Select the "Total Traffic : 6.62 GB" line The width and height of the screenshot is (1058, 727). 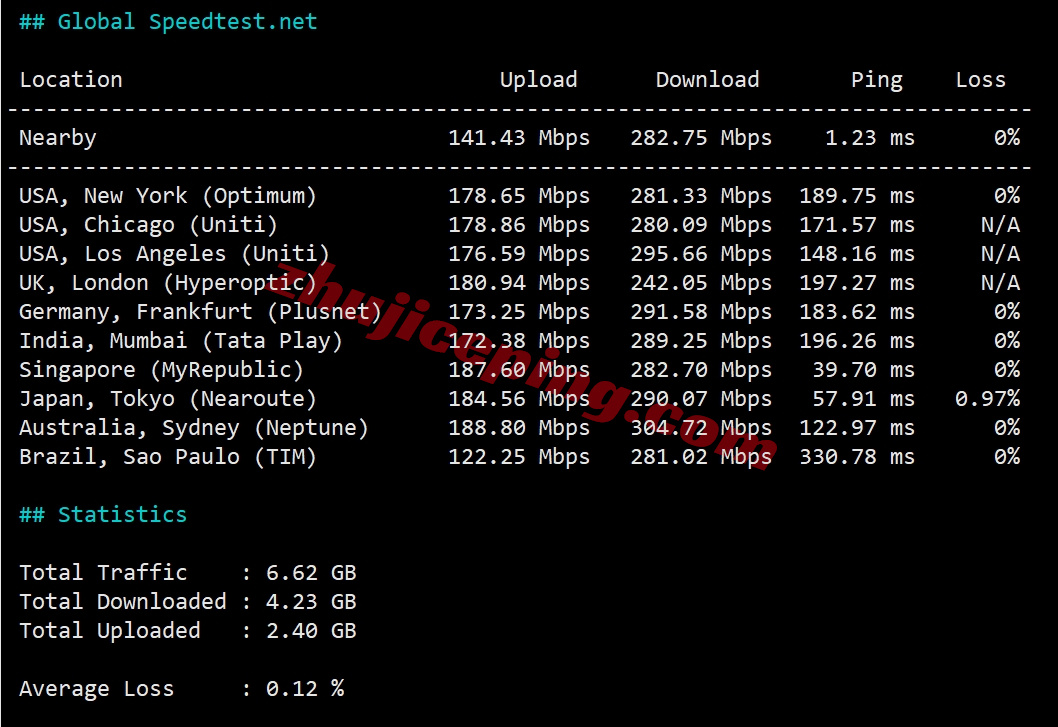tap(190, 572)
